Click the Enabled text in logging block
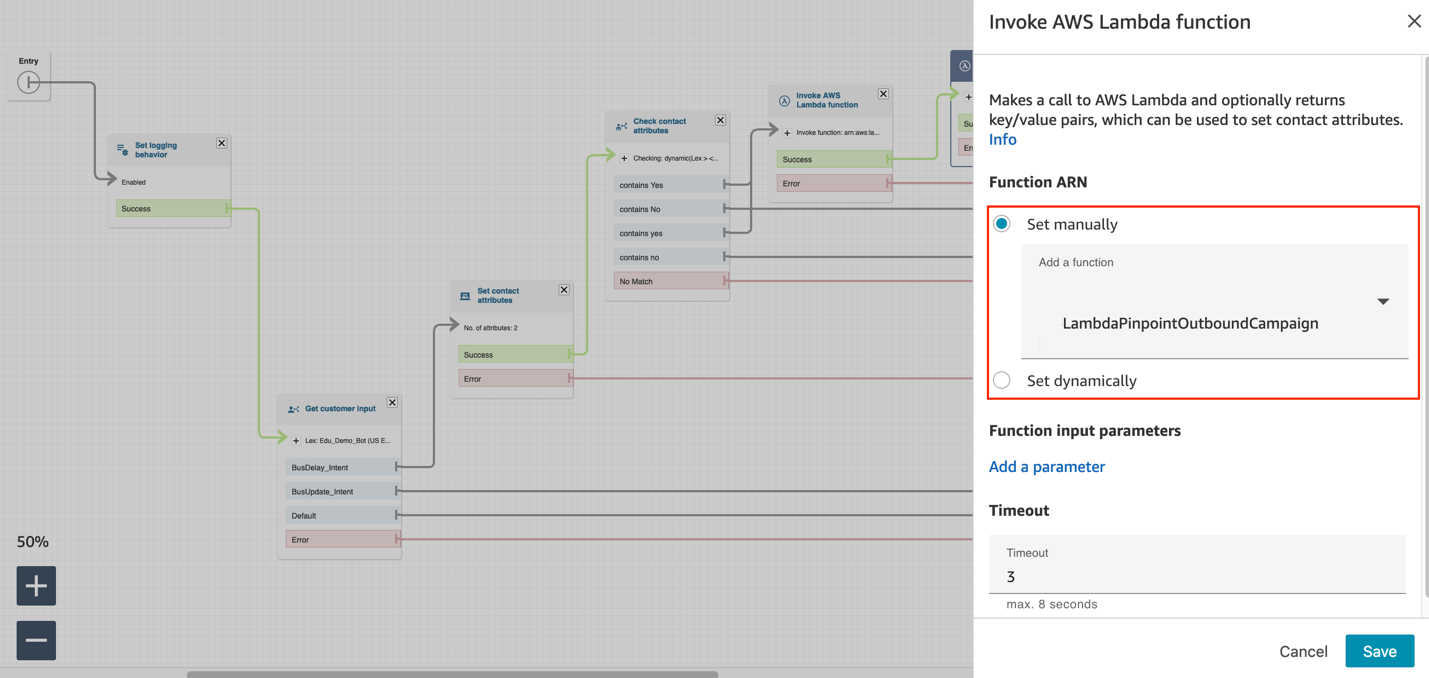 [133, 182]
